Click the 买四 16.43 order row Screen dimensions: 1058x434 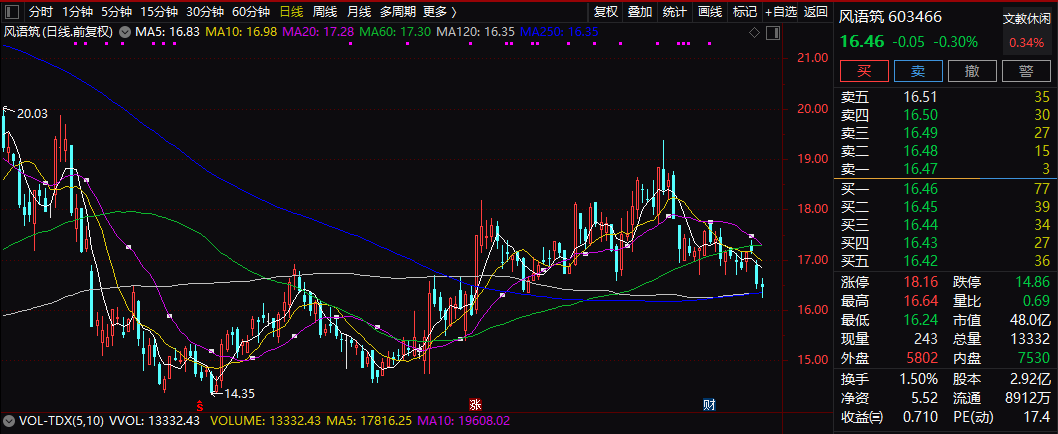pyautogui.click(x=945, y=243)
